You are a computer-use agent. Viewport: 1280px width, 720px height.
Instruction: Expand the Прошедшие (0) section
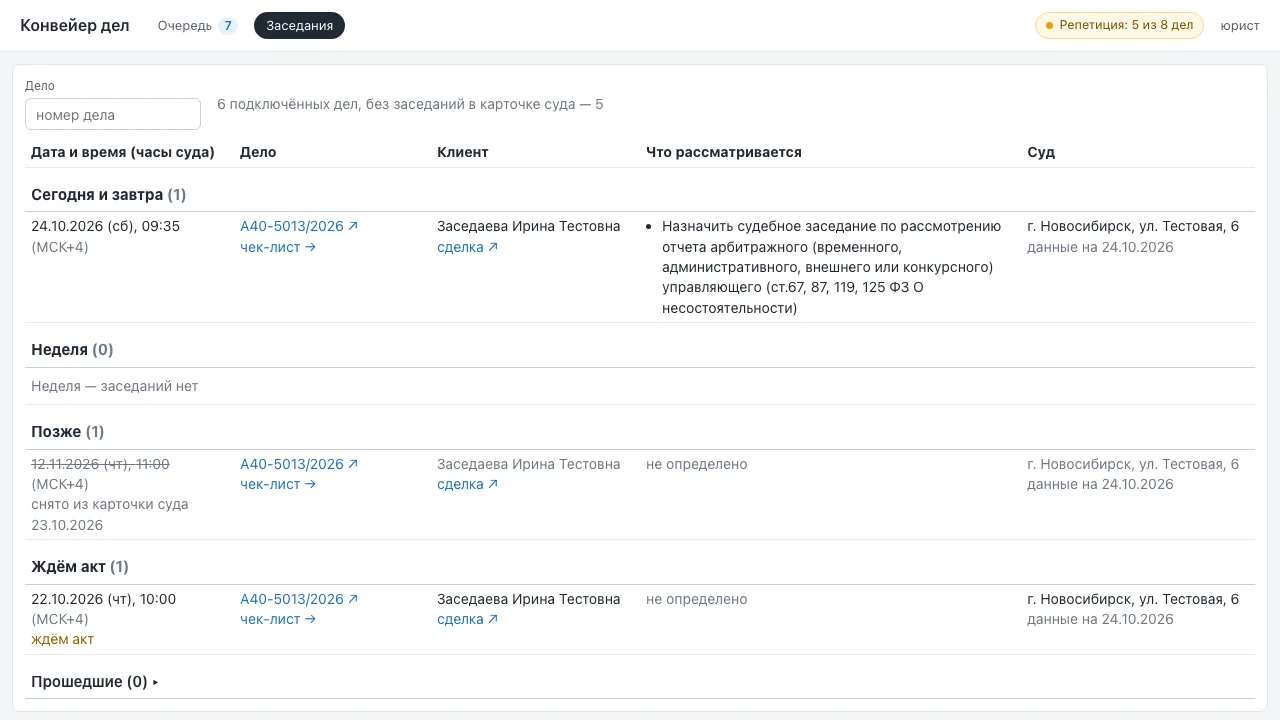coord(95,682)
